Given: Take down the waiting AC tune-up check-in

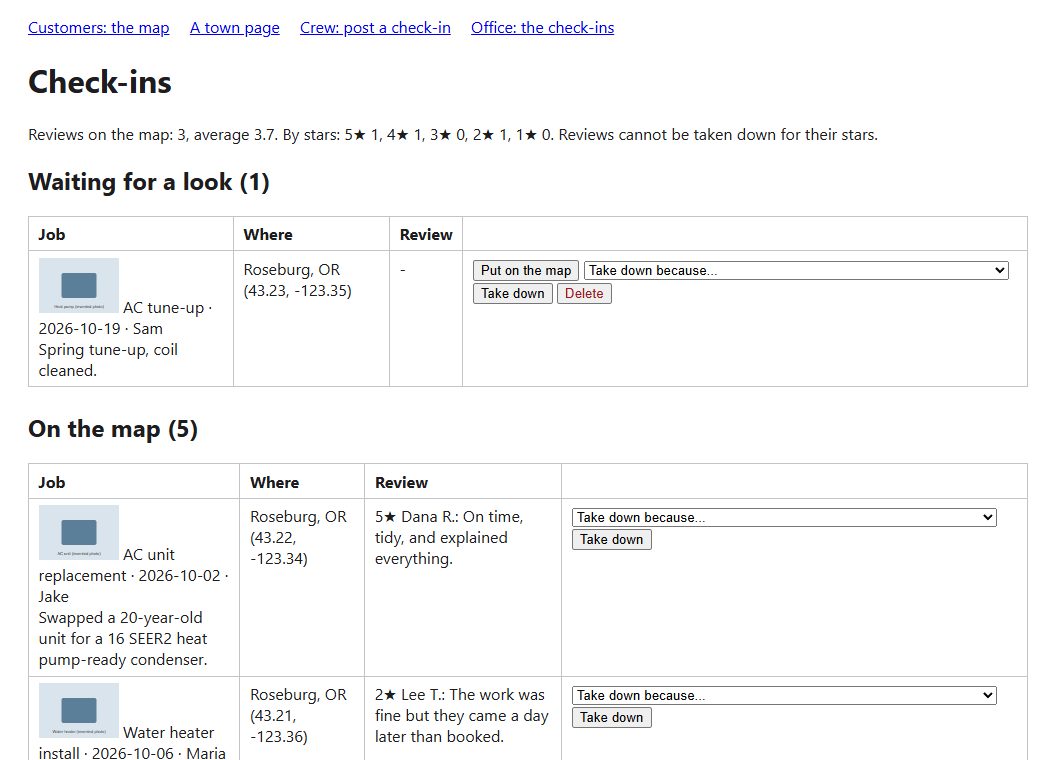Looking at the screenshot, I should click(x=513, y=293).
